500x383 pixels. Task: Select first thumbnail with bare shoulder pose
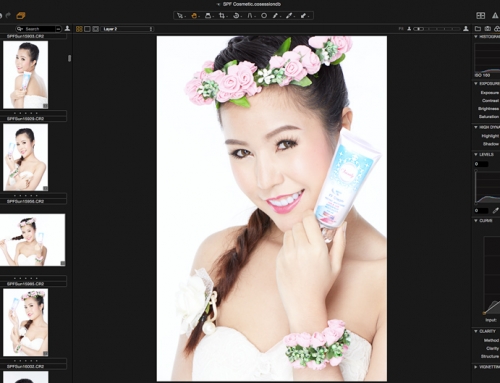[x=25, y=75]
